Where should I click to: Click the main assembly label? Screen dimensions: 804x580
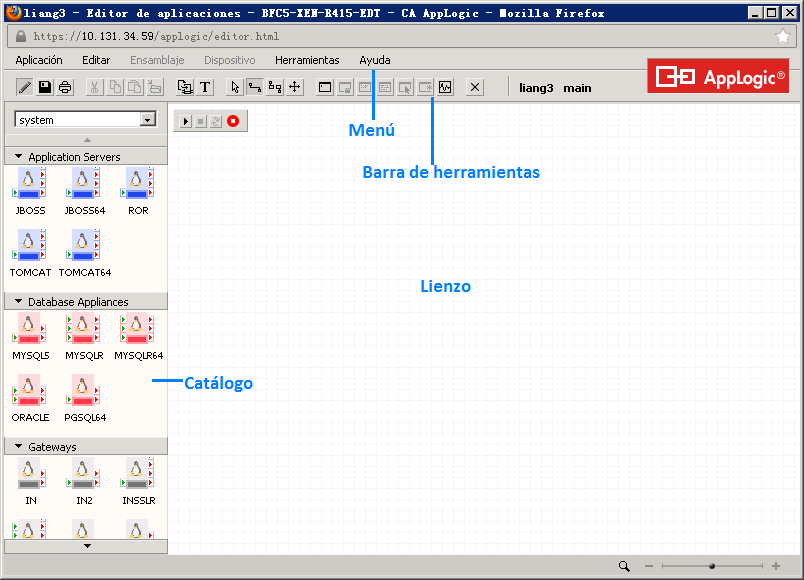point(577,88)
